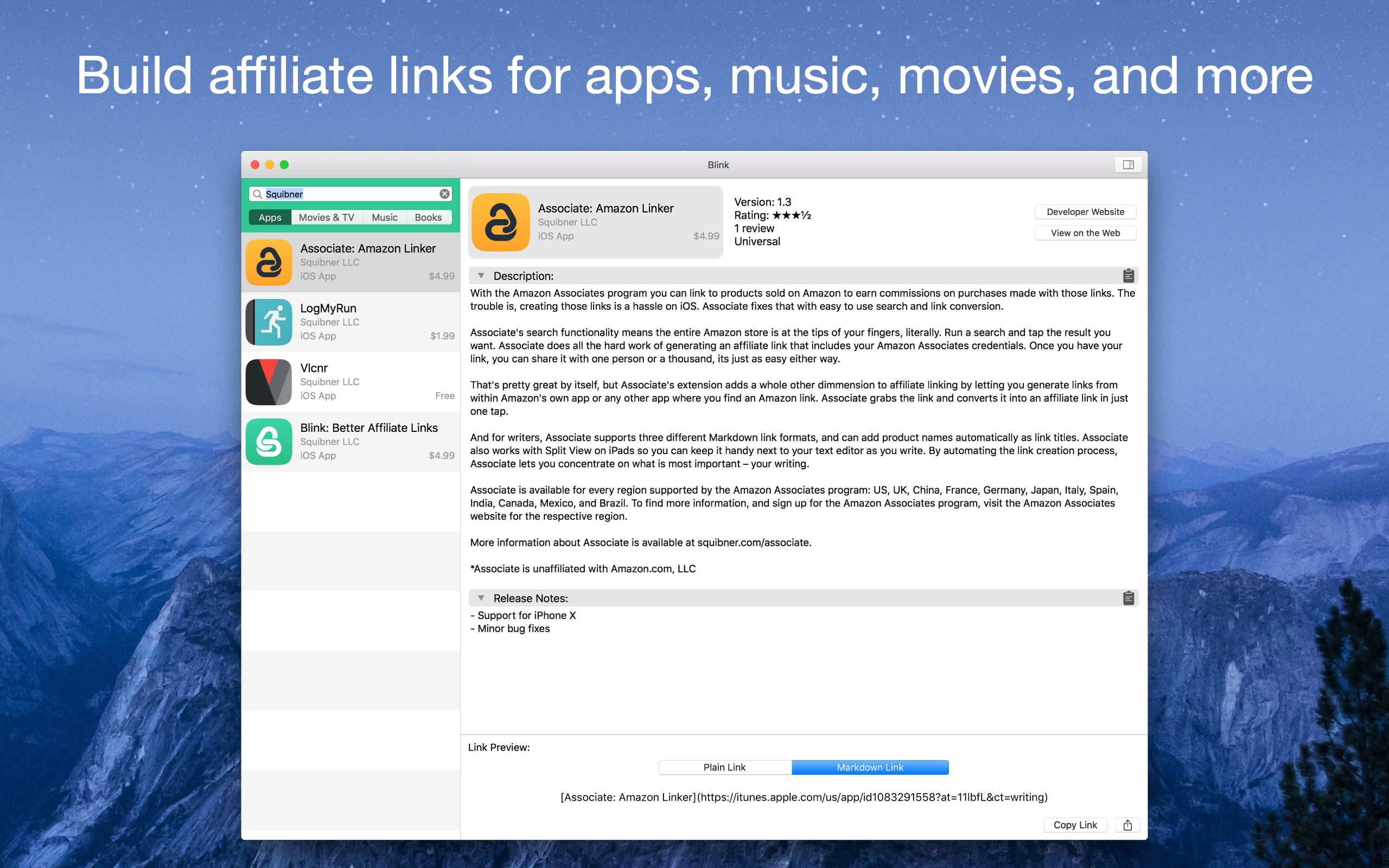This screenshot has height=868, width=1389.
Task: Select the Vlcnr result row
Action: click(351, 382)
